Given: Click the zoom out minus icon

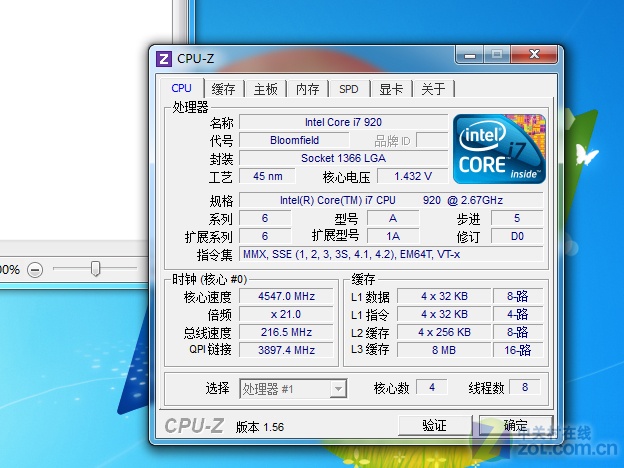Looking at the screenshot, I should [35, 269].
